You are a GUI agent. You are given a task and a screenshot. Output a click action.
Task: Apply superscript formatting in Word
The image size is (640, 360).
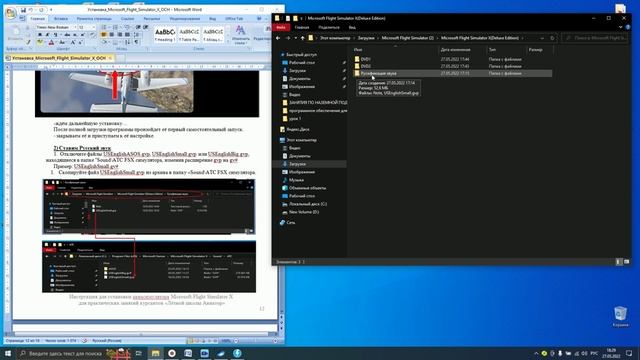(x=82, y=35)
